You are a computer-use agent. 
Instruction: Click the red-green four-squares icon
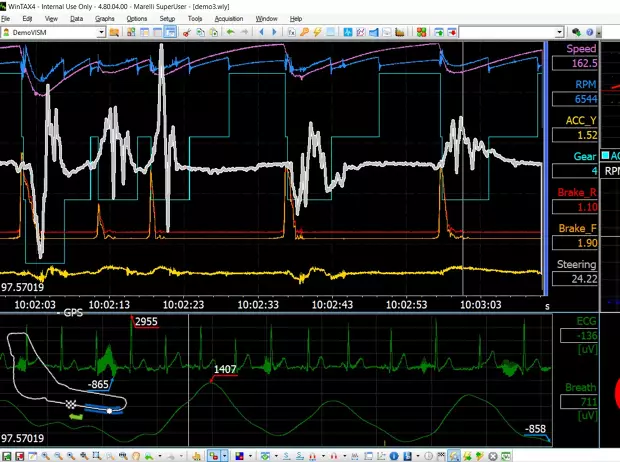(x=422, y=32)
